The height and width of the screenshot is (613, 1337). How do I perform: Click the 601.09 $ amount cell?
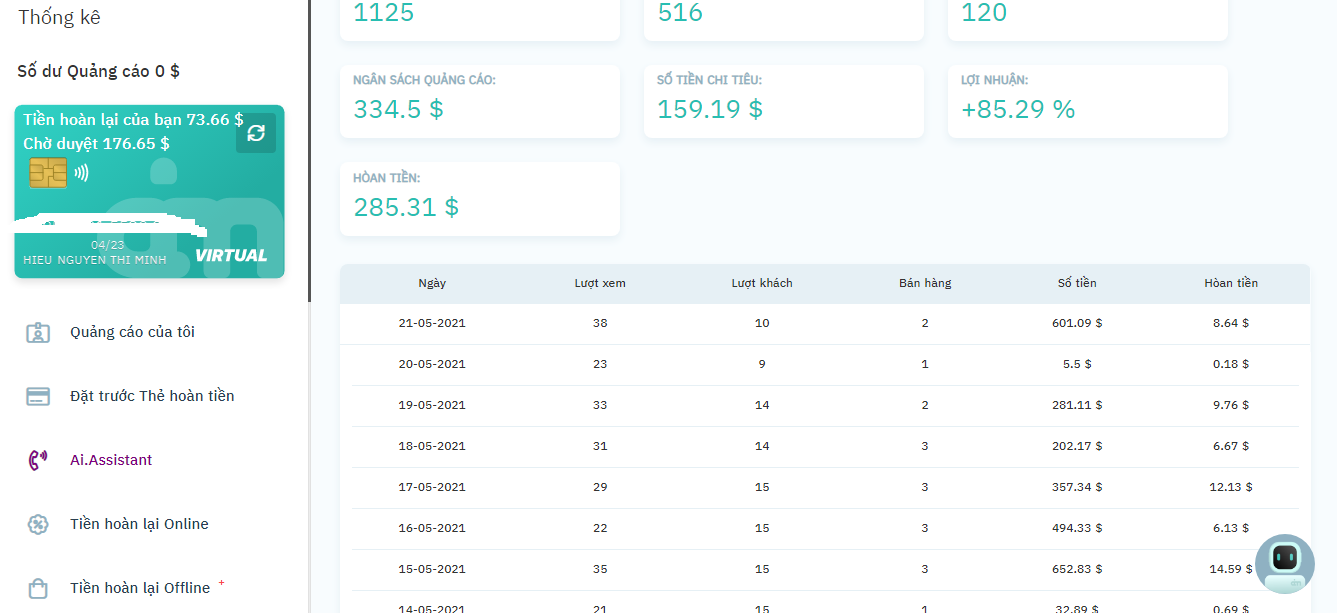point(1077,323)
